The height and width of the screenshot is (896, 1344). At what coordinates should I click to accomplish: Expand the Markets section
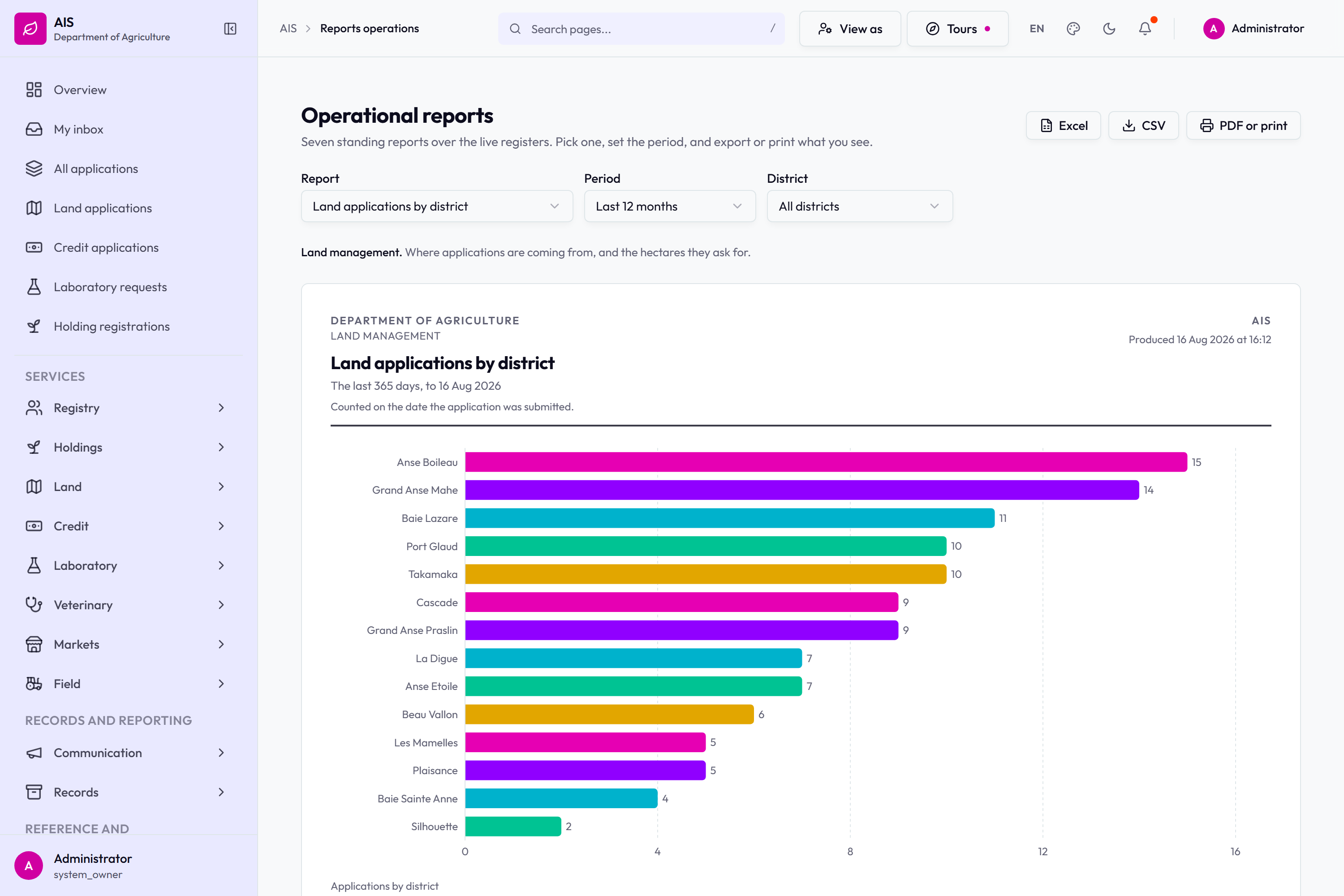(128, 645)
